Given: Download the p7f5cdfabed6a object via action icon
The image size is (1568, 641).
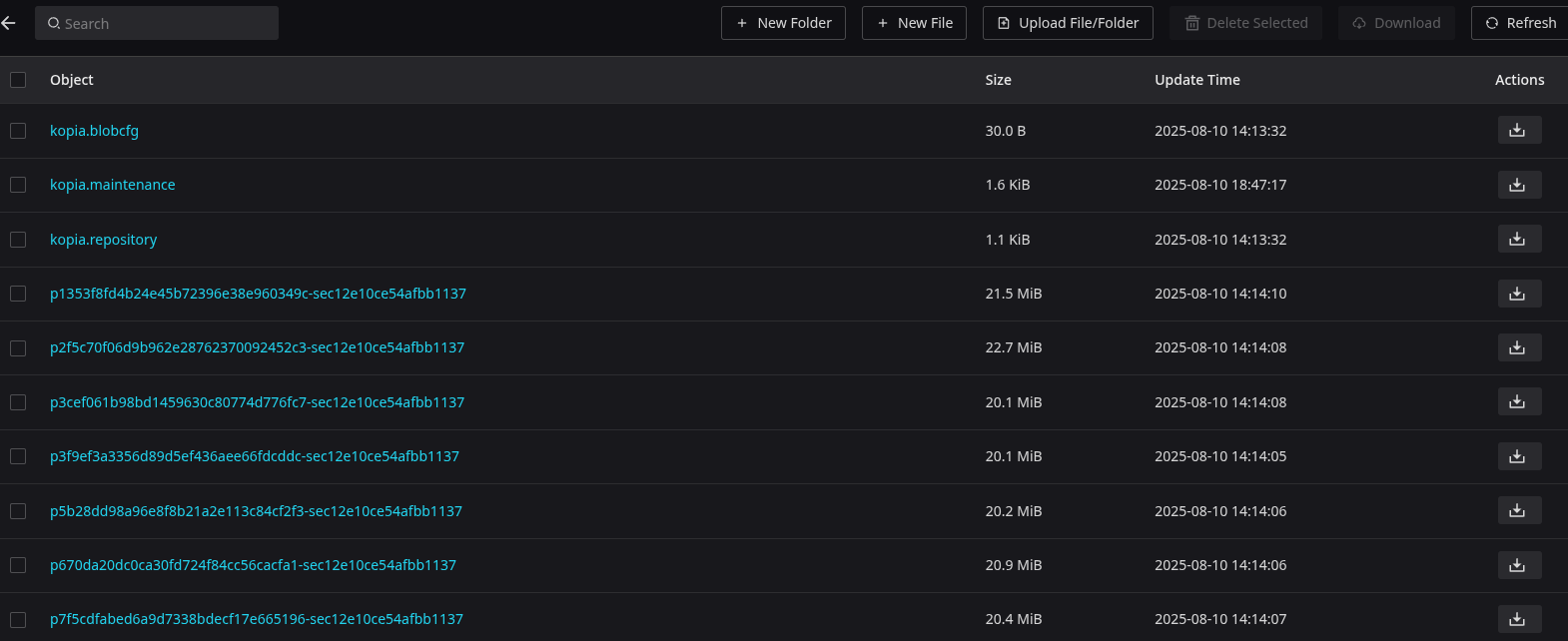Looking at the screenshot, I should (1519, 619).
